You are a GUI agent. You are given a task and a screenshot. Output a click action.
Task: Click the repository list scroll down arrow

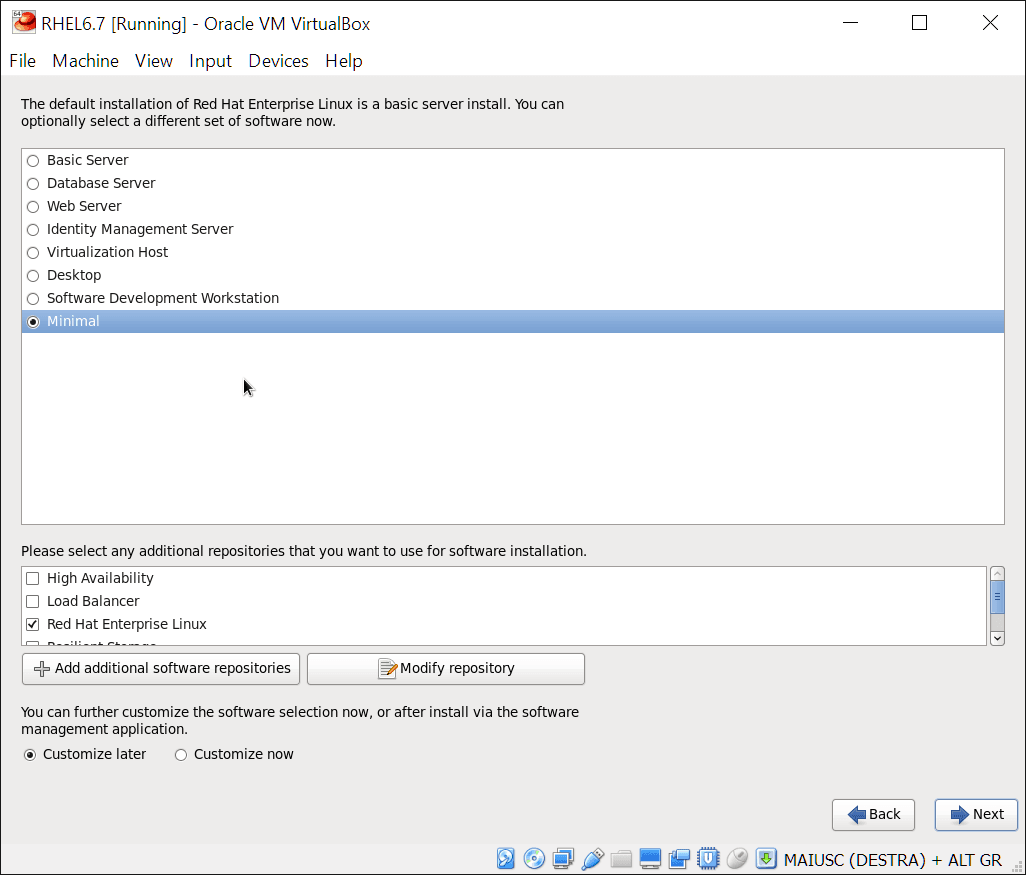(x=997, y=638)
